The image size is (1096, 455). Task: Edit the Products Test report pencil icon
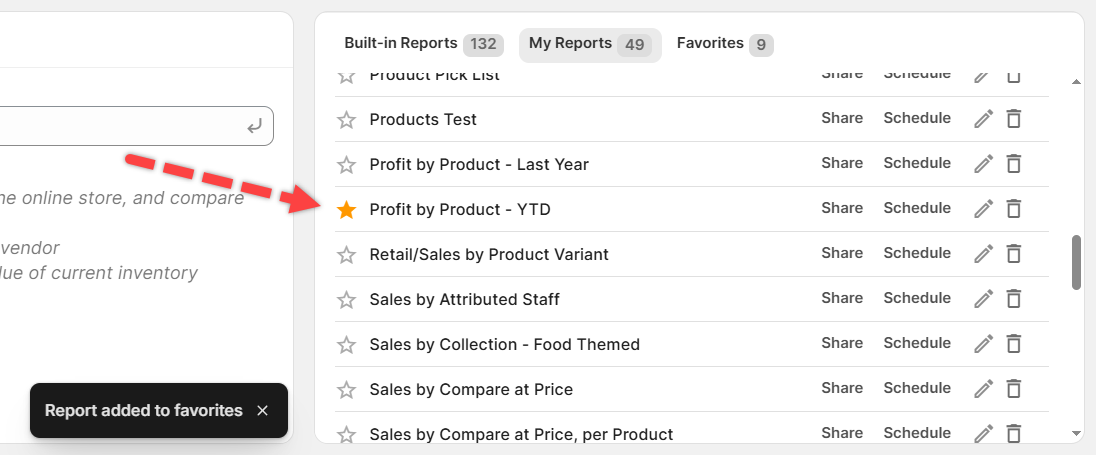pos(984,119)
